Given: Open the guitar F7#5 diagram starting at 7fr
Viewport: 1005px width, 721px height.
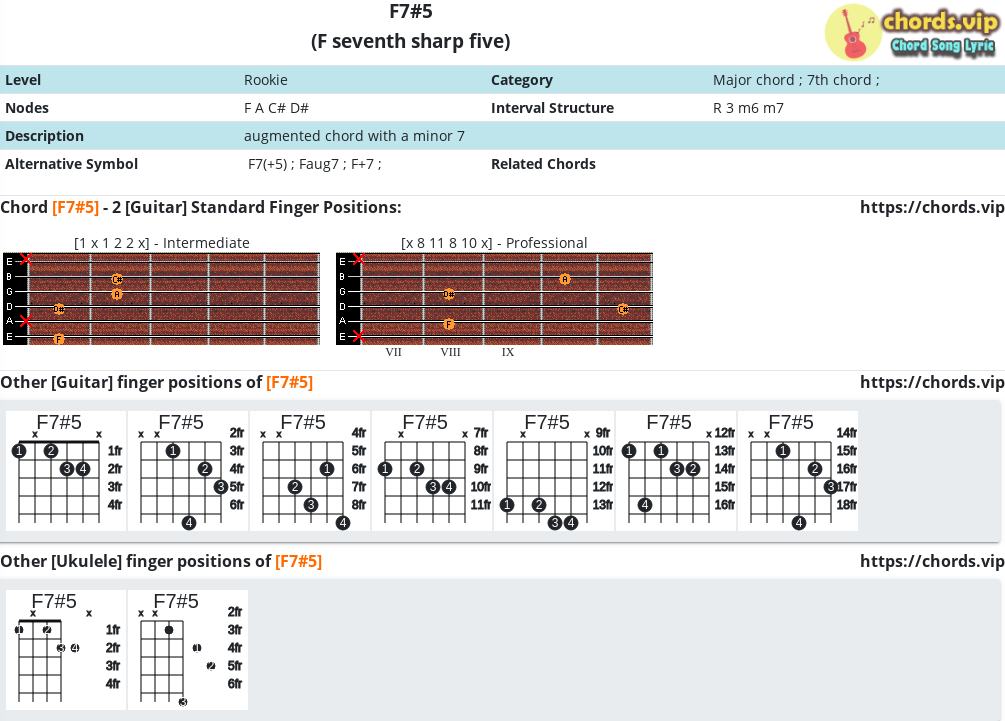Looking at the screenshot, I should [432, 471].
